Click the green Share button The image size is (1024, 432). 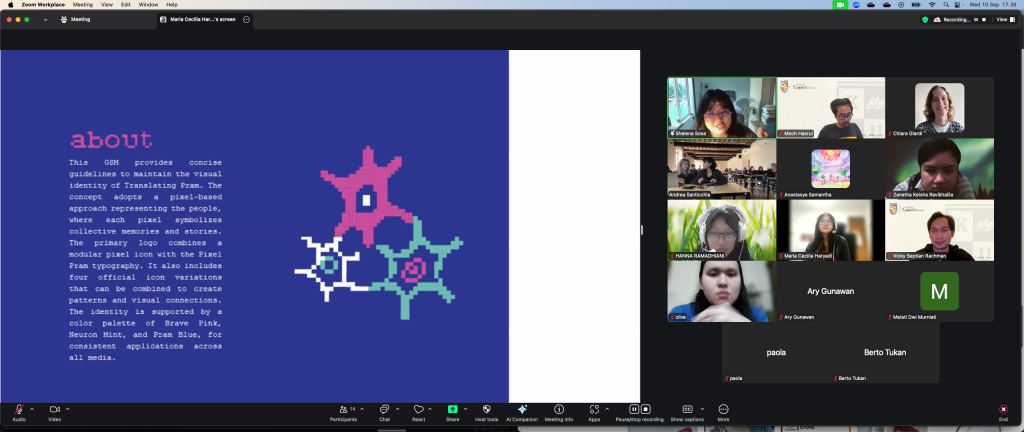452,410
